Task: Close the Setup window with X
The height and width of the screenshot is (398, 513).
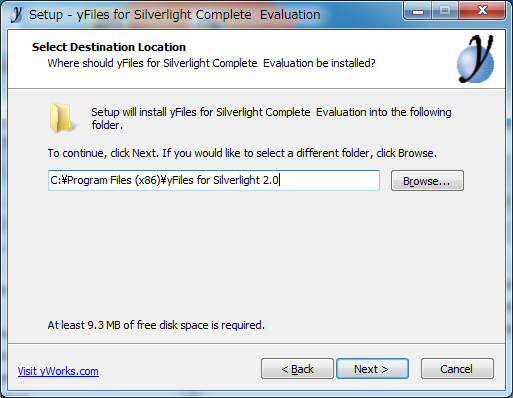Action: point(482,11)
